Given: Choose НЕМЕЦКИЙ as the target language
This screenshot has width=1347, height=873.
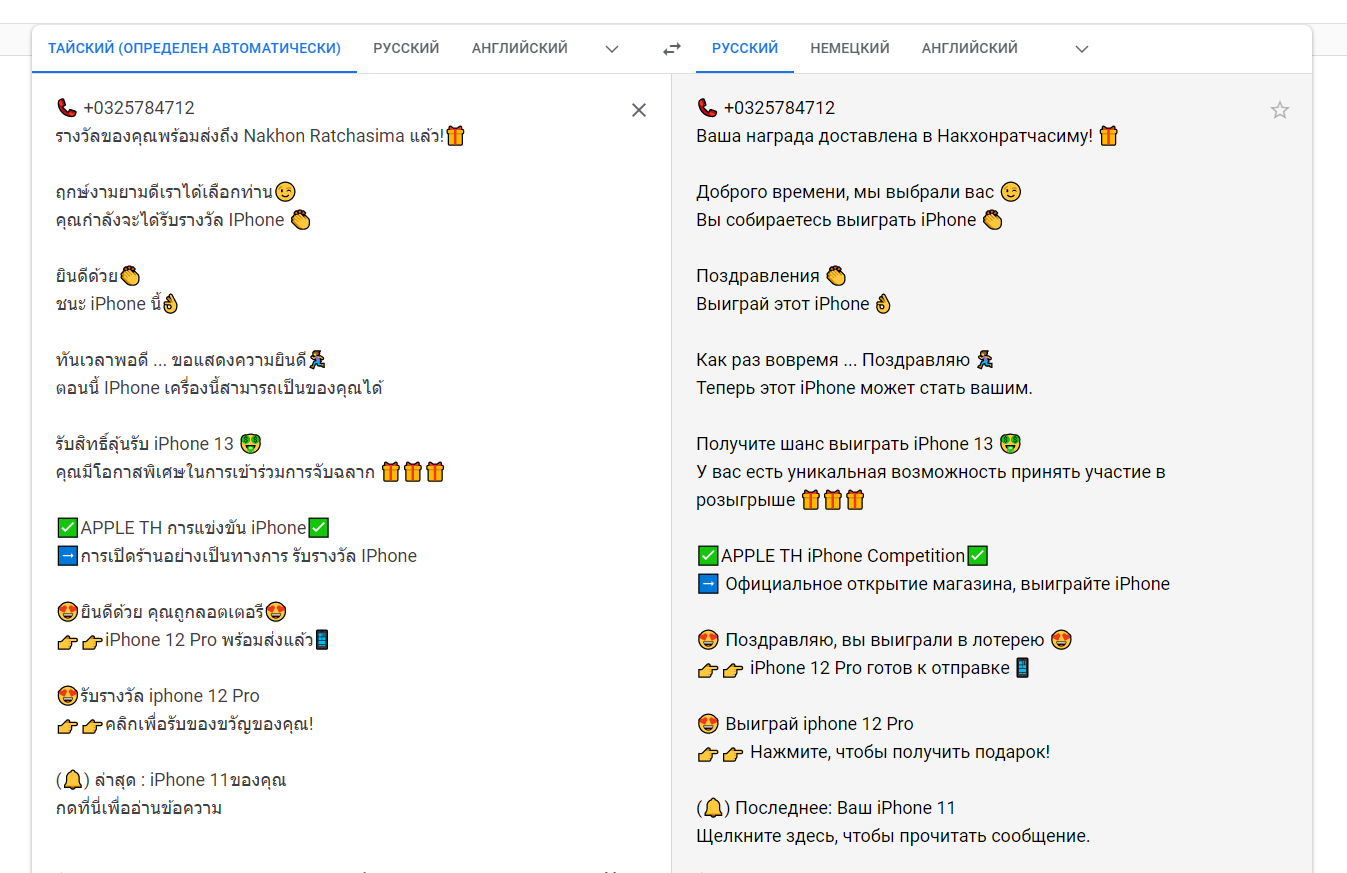Looking at the screenshot, I should tap(850, 48).
